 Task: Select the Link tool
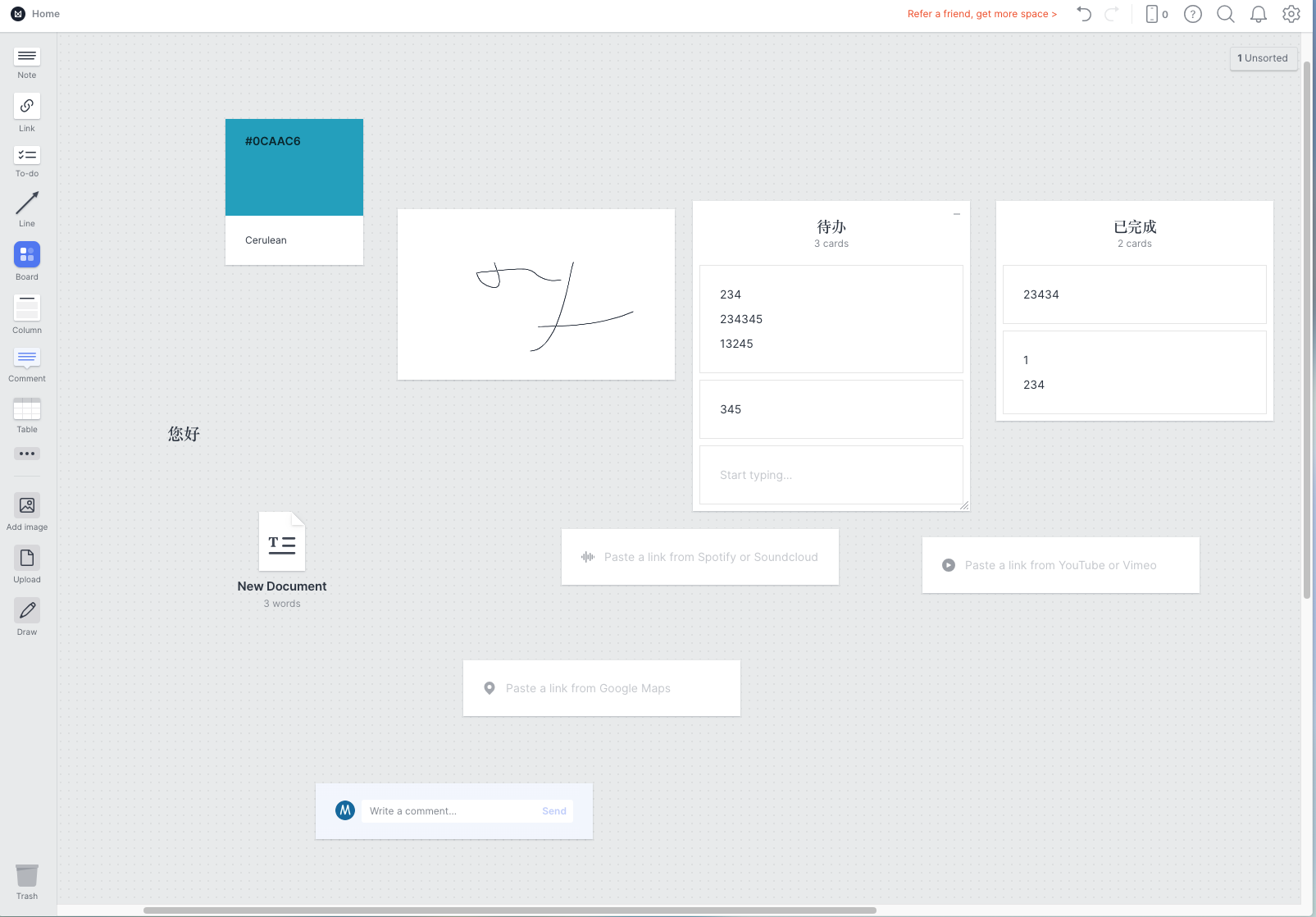coord(27,107)
